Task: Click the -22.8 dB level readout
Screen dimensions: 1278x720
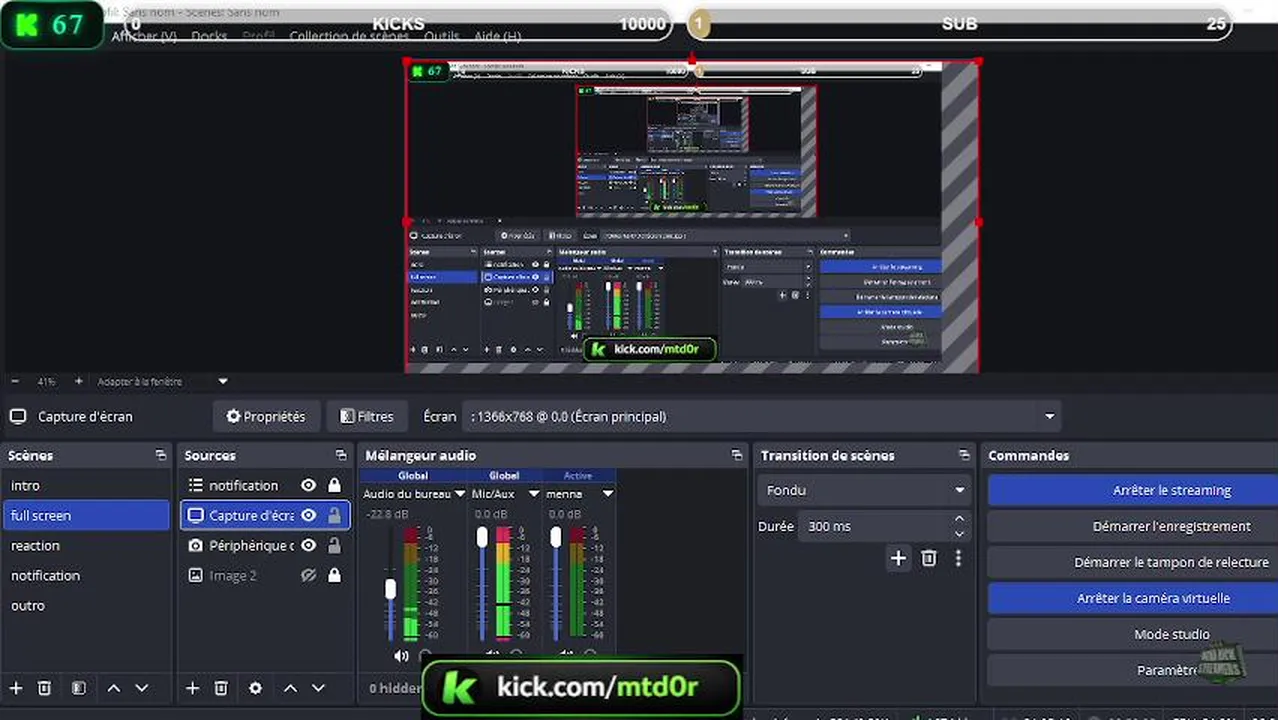Action: [386, 514]
